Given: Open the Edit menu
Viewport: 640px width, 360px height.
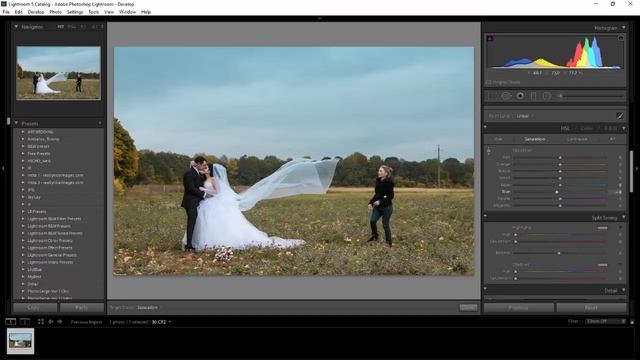Looking at the screenshot, I should click(x=18, y=12).
